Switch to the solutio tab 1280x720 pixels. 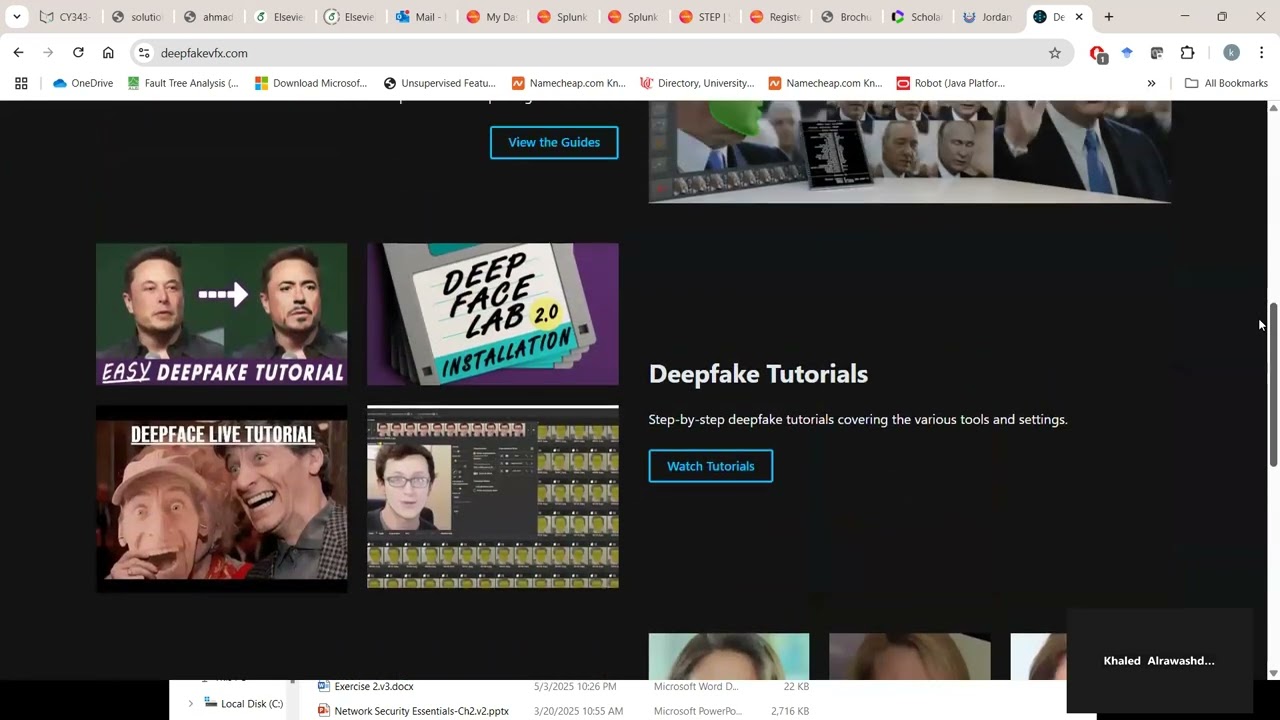click(137, 17)
